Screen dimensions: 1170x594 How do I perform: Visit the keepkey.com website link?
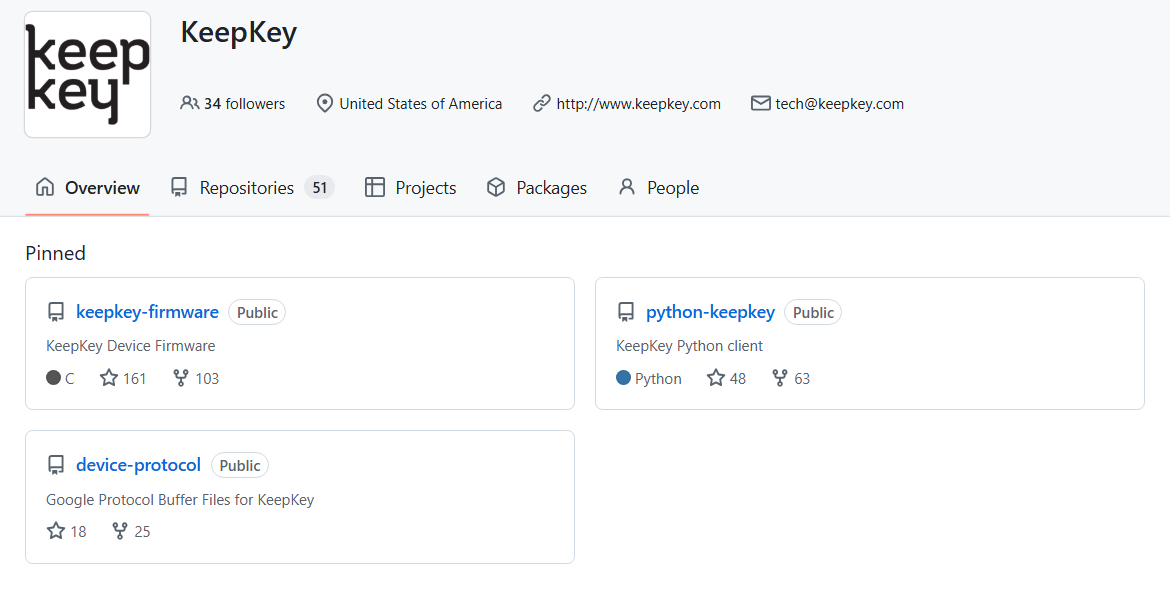pyautogui.click(x=638, y=104)
